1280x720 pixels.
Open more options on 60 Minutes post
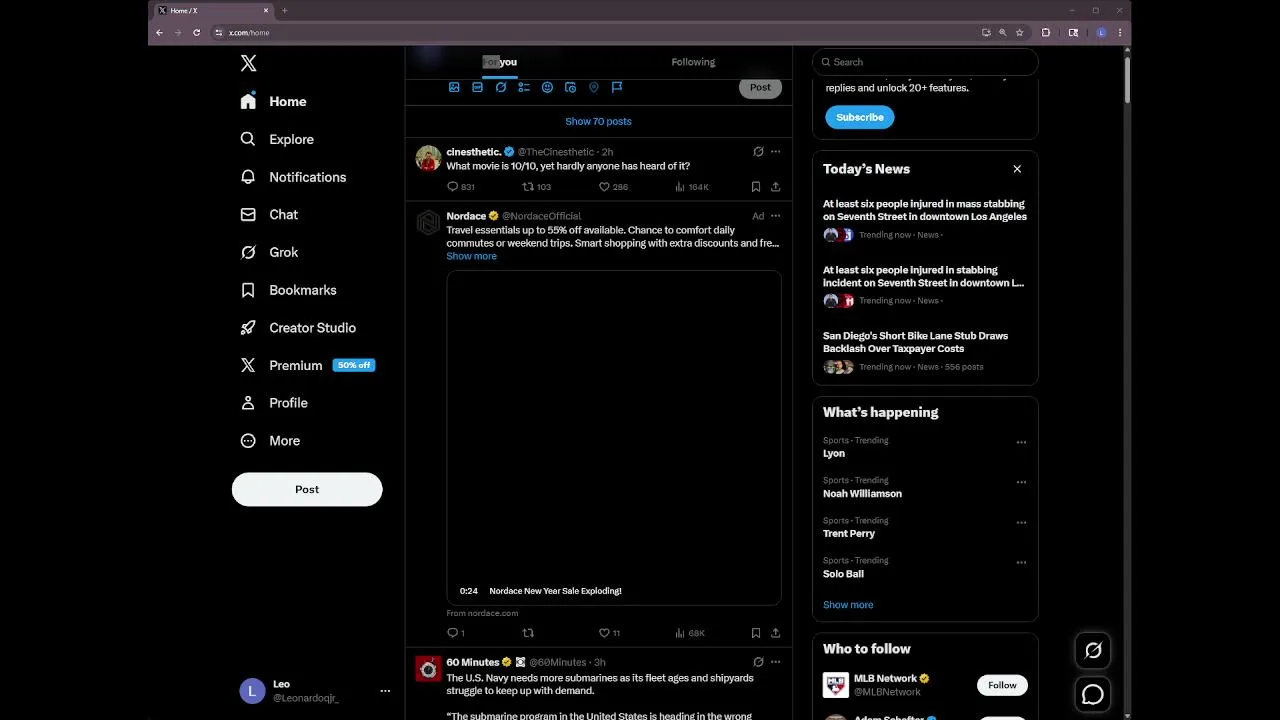pos(775,662)
